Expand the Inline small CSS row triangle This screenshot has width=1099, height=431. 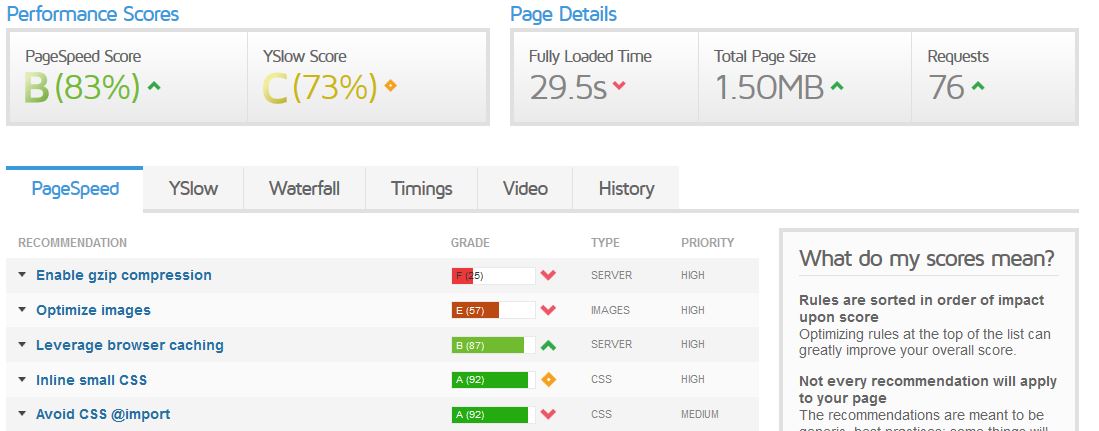[22, 380]
